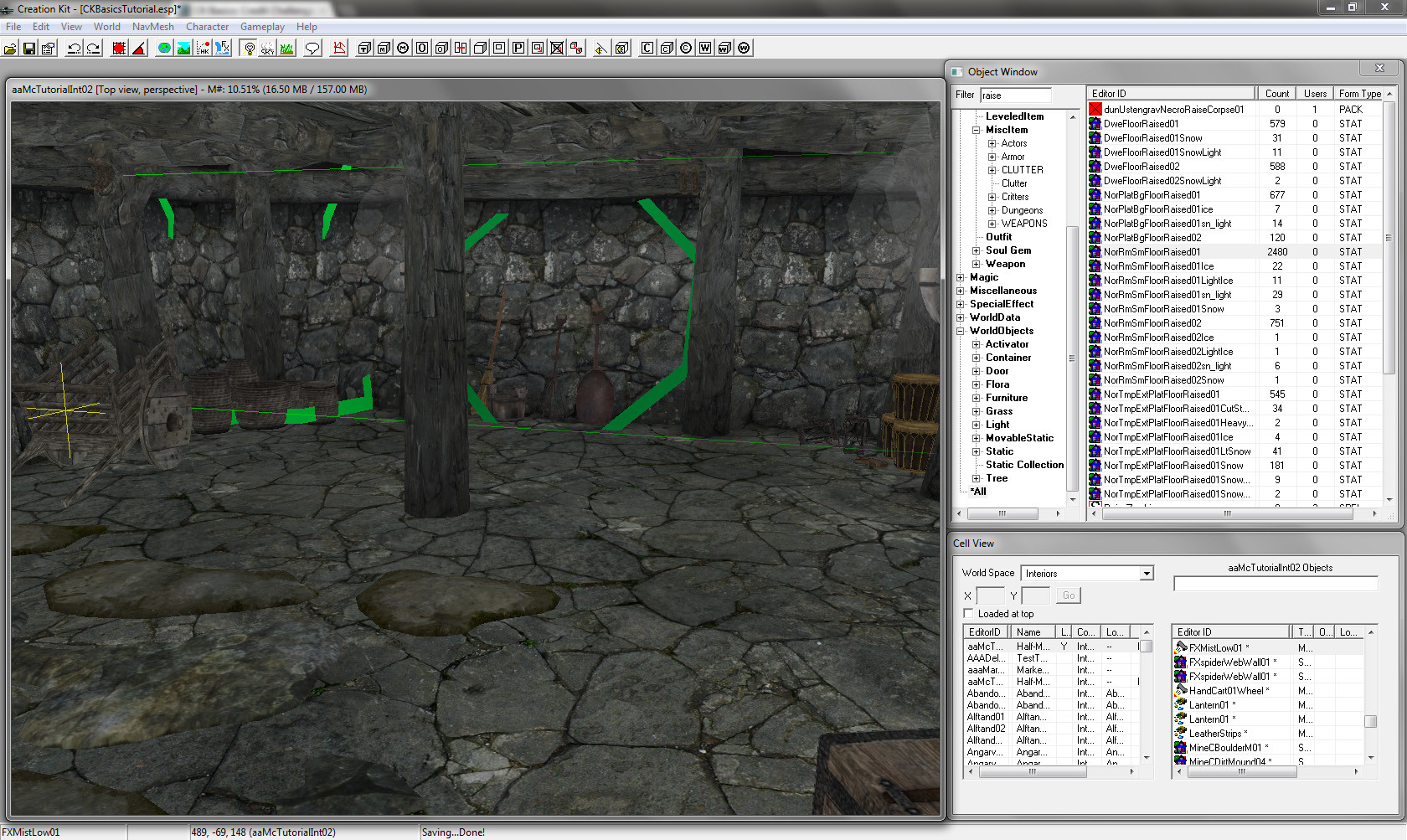Open the File menu

(13, 27)
